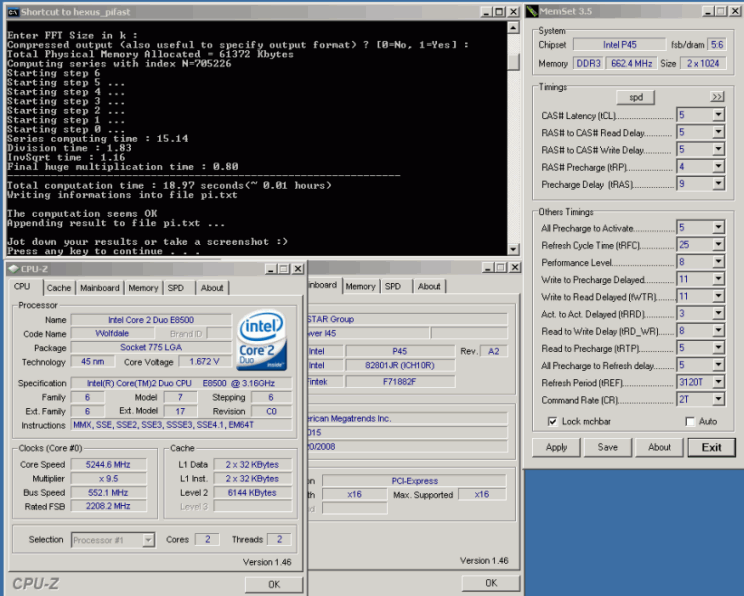Open About tab in the rear CPU-Z window

coord(429,286)
